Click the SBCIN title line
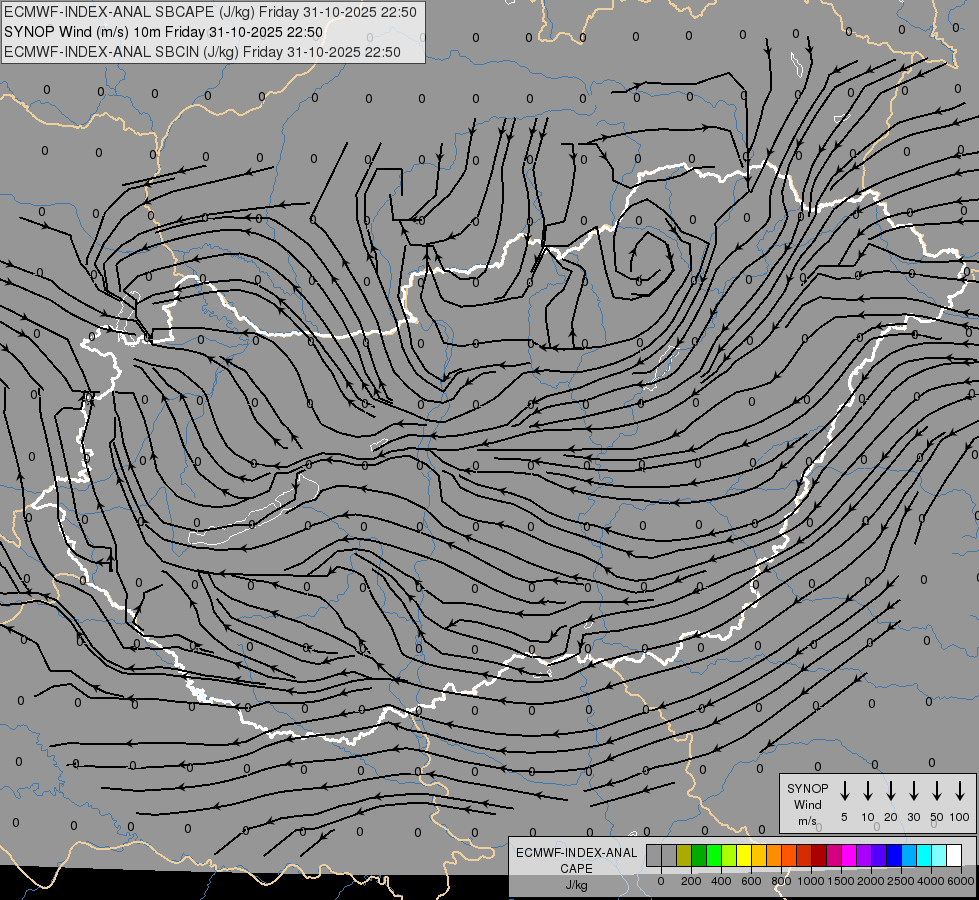The width and height of the screenshot is (979, 900). (x=202, y=52)
